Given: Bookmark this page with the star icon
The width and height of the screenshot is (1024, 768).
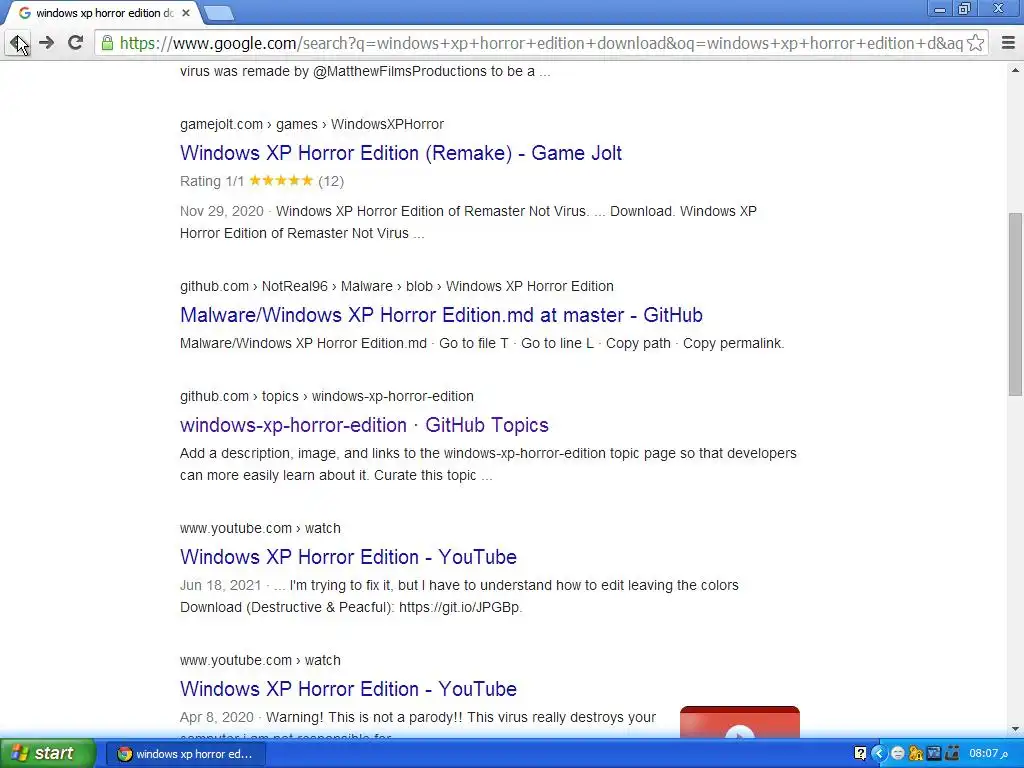Looking at the screenshot, I should [x=976, y=43].
